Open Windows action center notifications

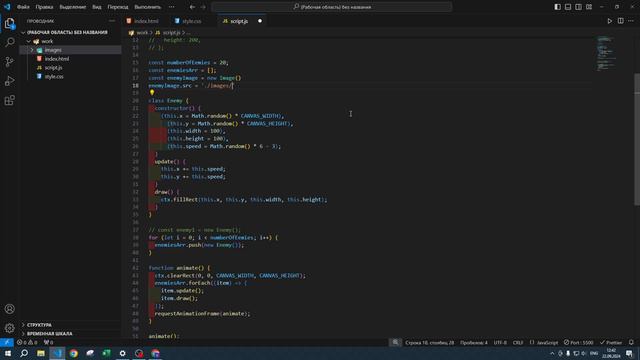(629, 353)
